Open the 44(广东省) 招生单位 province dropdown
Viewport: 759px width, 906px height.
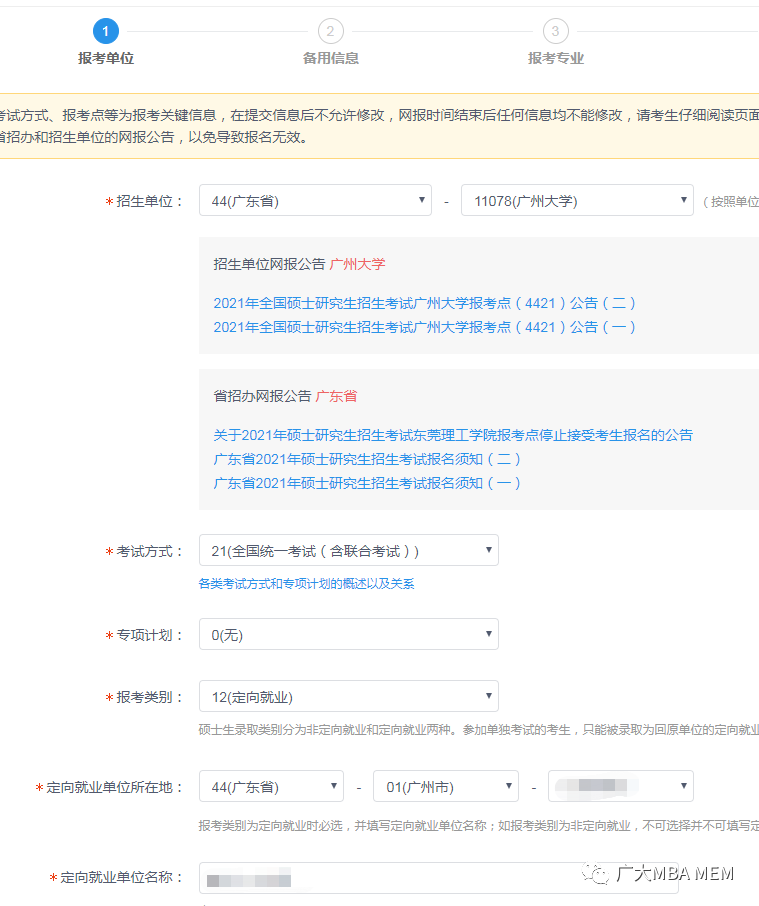click(x=315, y=200)
